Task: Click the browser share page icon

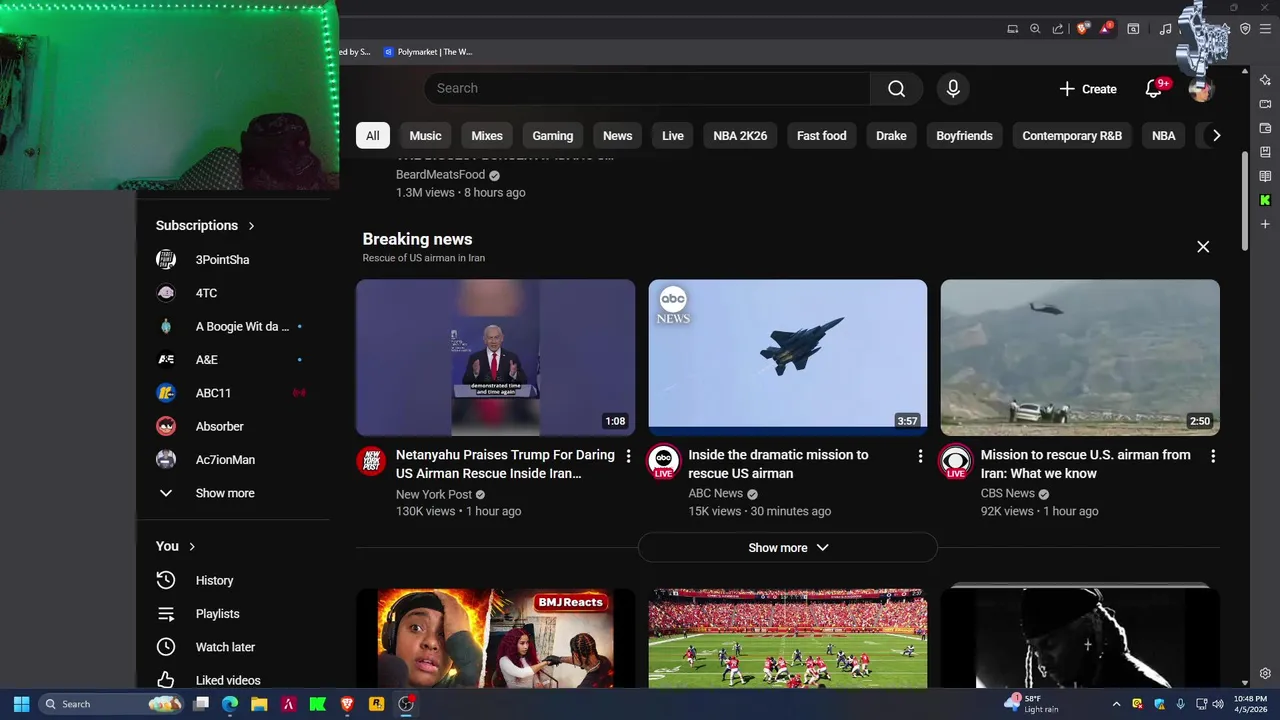Action: [x=1058, y=29]
